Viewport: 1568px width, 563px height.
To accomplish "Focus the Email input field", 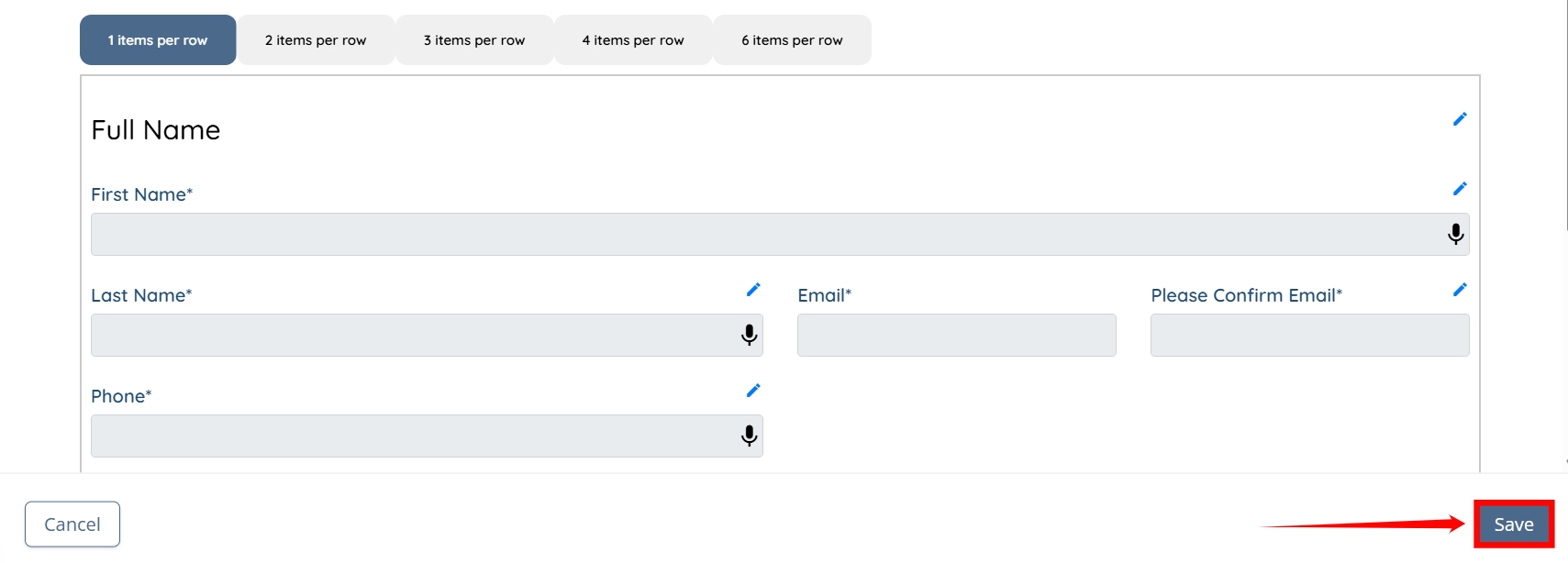I will point(956,335).
